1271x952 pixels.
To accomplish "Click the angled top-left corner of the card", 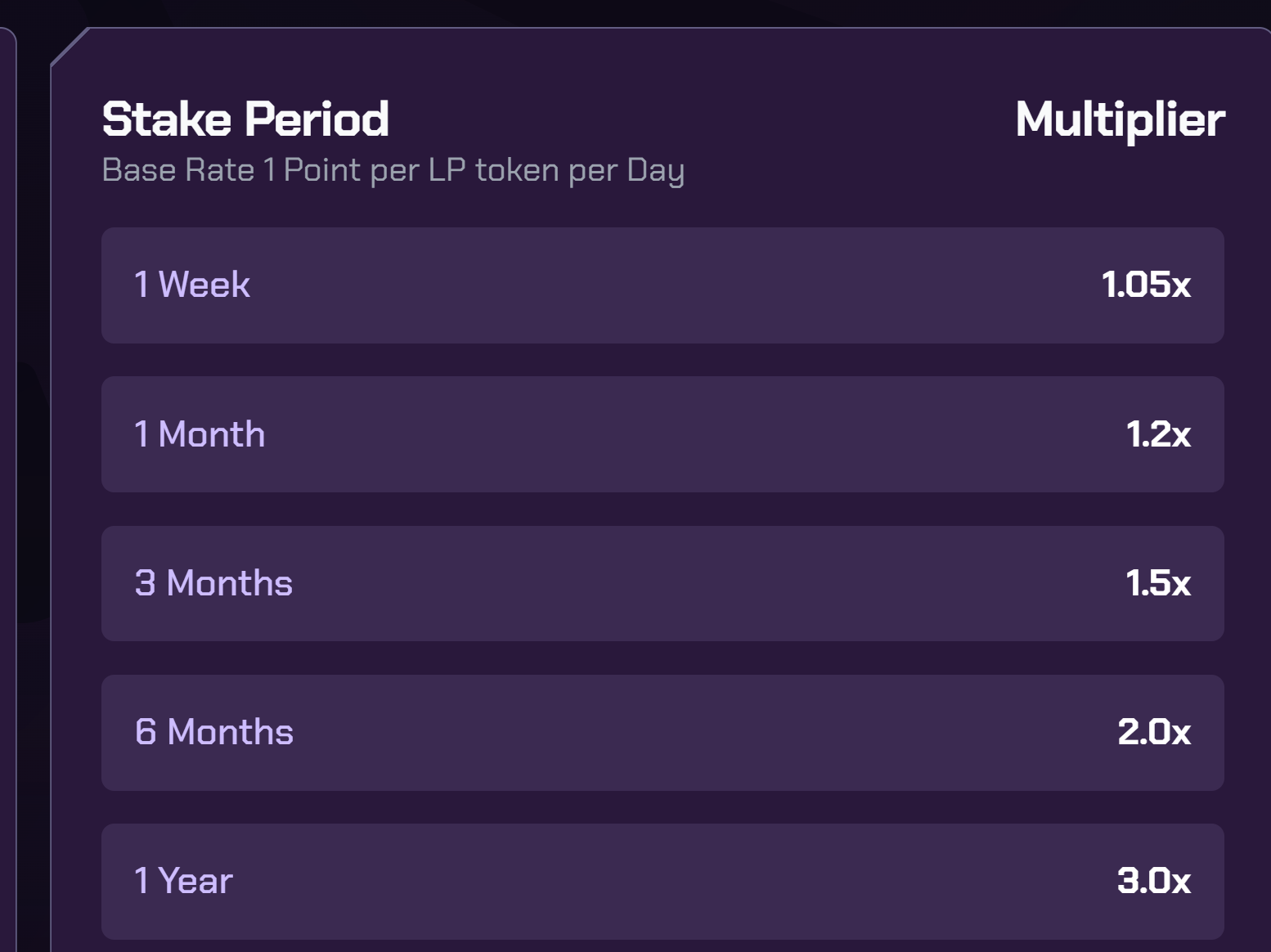I will coord(70,47).
